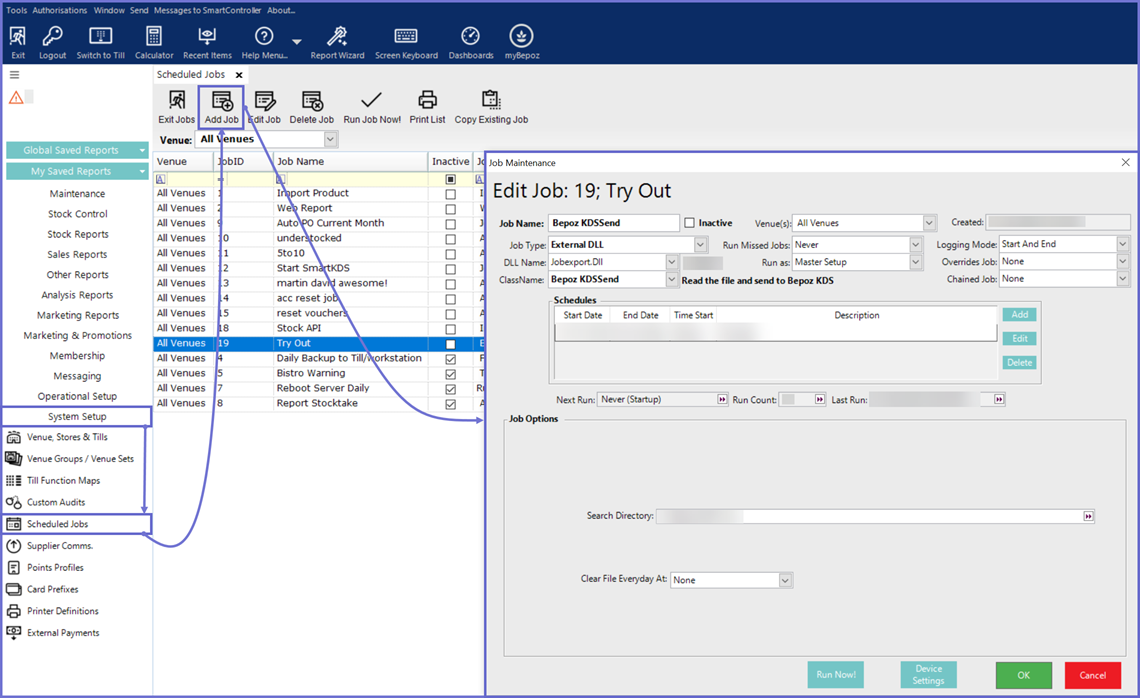Select the Scheduled Jobs tab

[191, 75]
